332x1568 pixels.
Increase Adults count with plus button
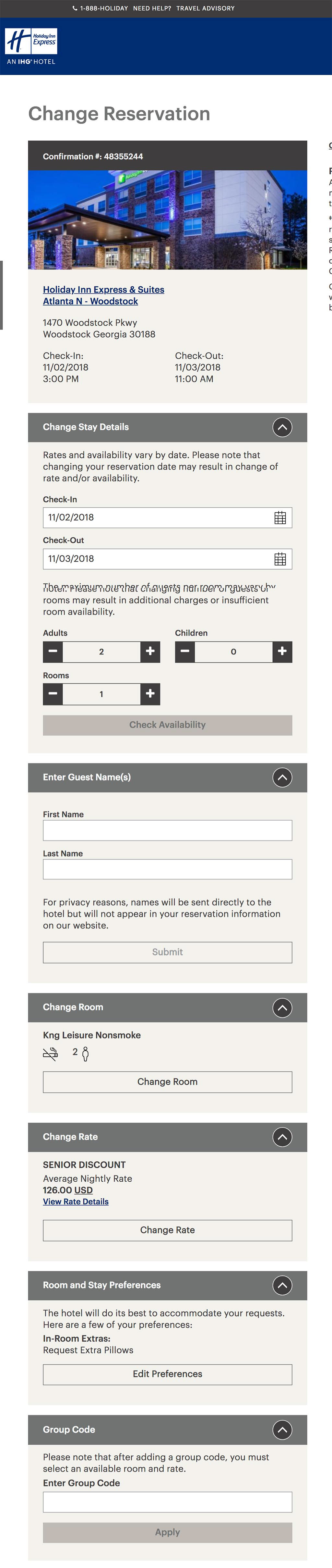point(150,651)
